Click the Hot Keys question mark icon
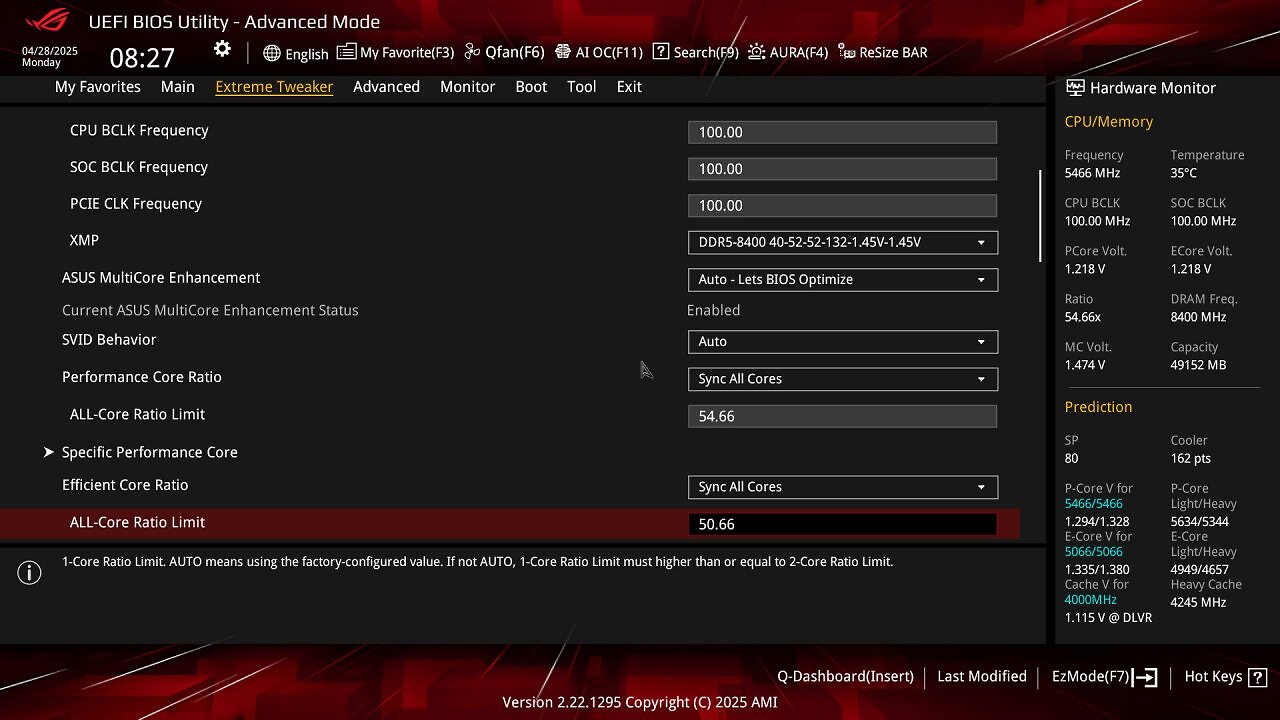This screenshot has width=1280, height=720. (x=1258, y=677)
